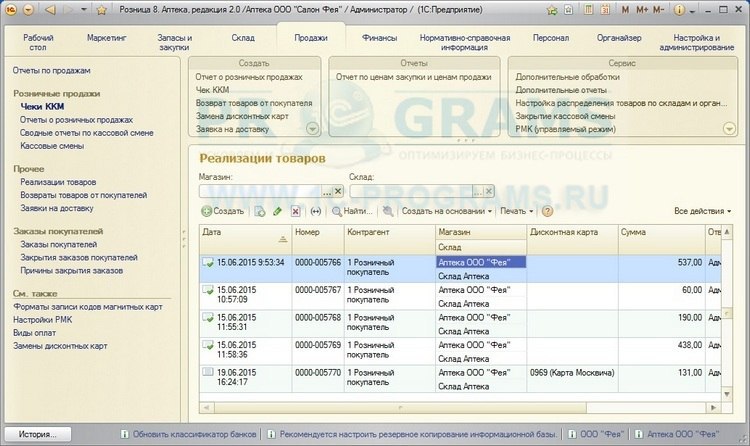
Task: Open dropdown on orange round title bar button
Action: coord(28,10)
